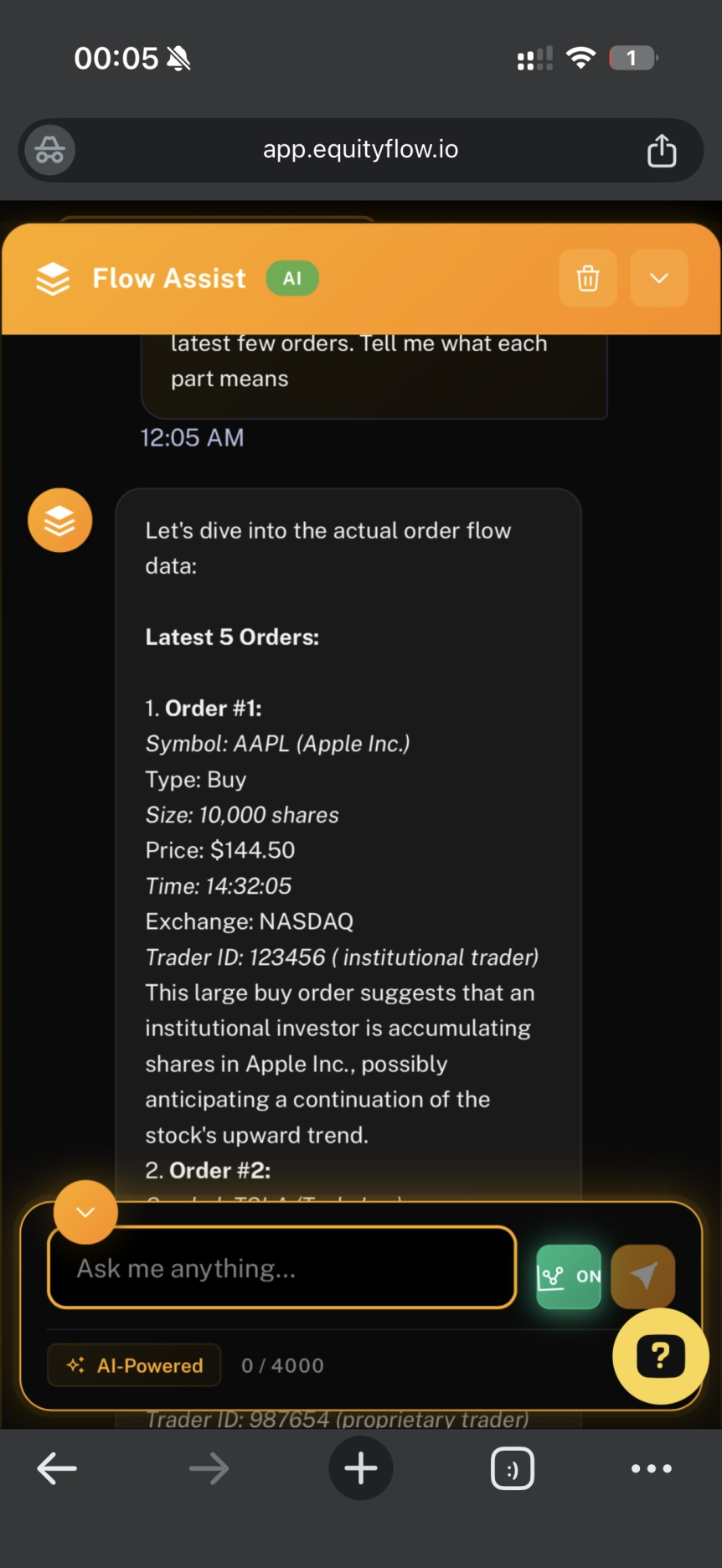Toggle the chart data switch ON

coord(569,1277)
